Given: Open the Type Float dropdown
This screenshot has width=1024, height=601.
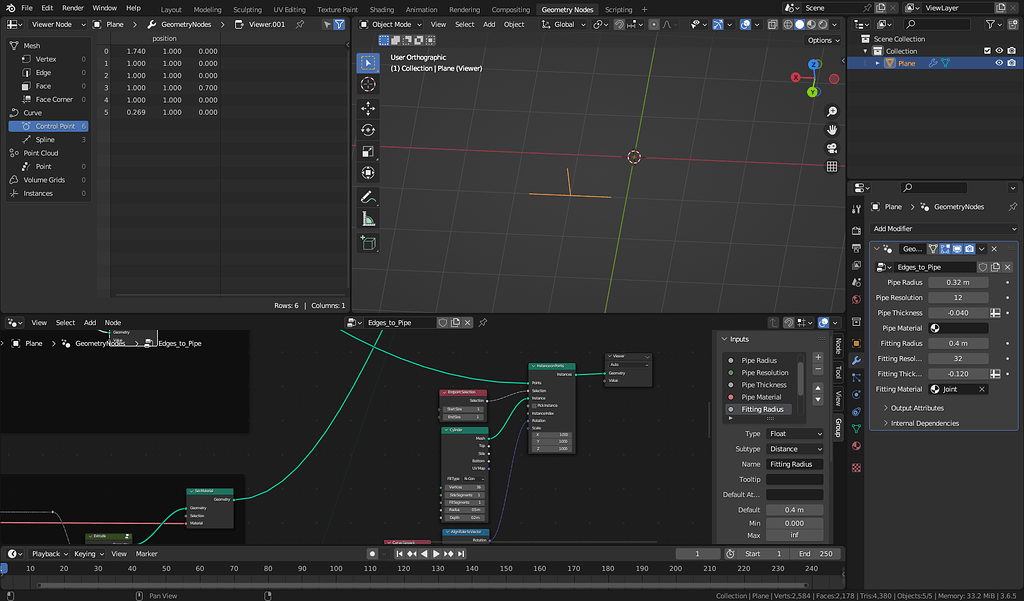Looking at the screenshot, I should pyautogui.click(x=794, y=434).
